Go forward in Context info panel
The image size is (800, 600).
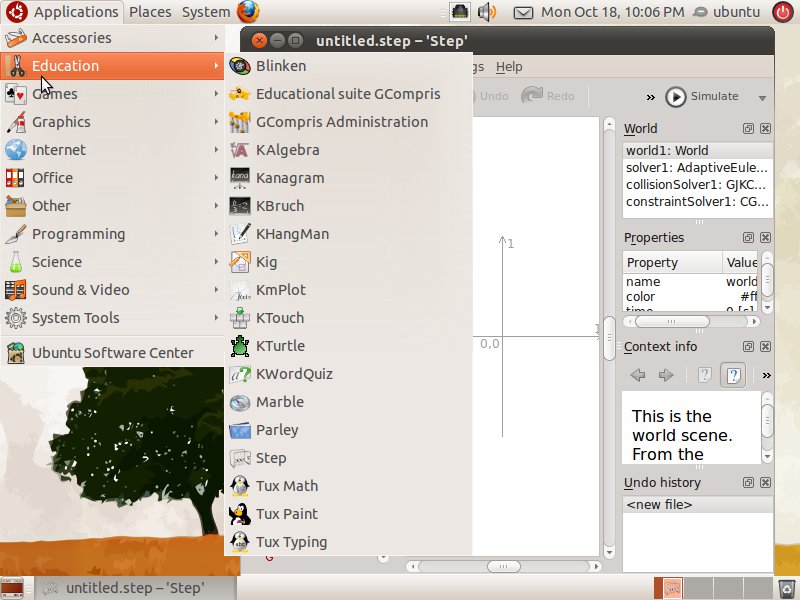pos(666,376)
